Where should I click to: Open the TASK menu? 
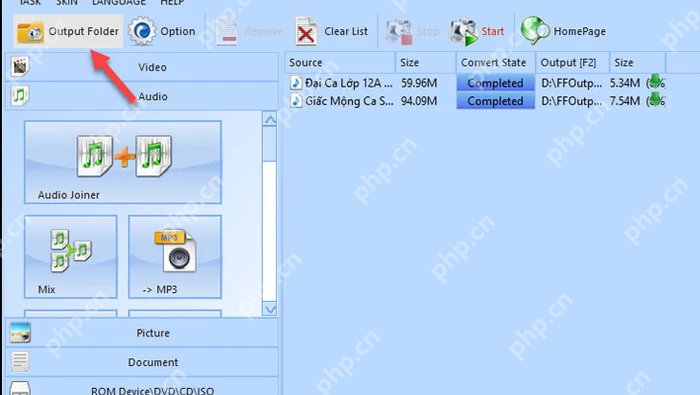tap(29, 3)
